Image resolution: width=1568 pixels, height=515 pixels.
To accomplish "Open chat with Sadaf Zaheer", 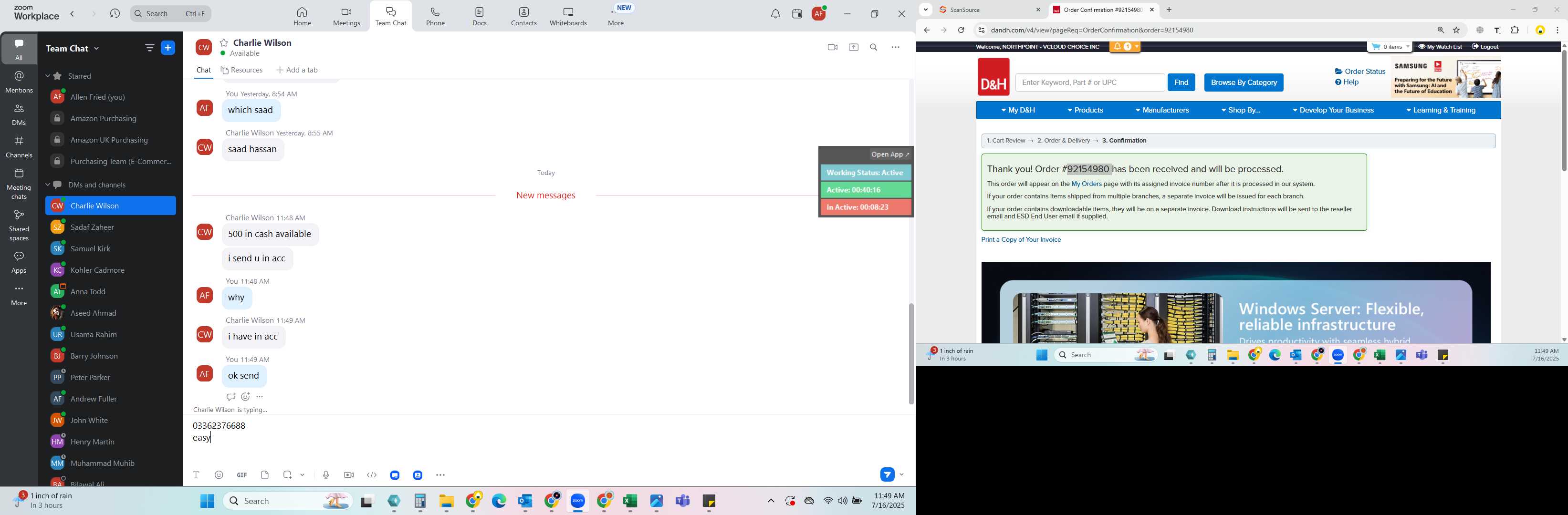I will click(x=93, y=227).
